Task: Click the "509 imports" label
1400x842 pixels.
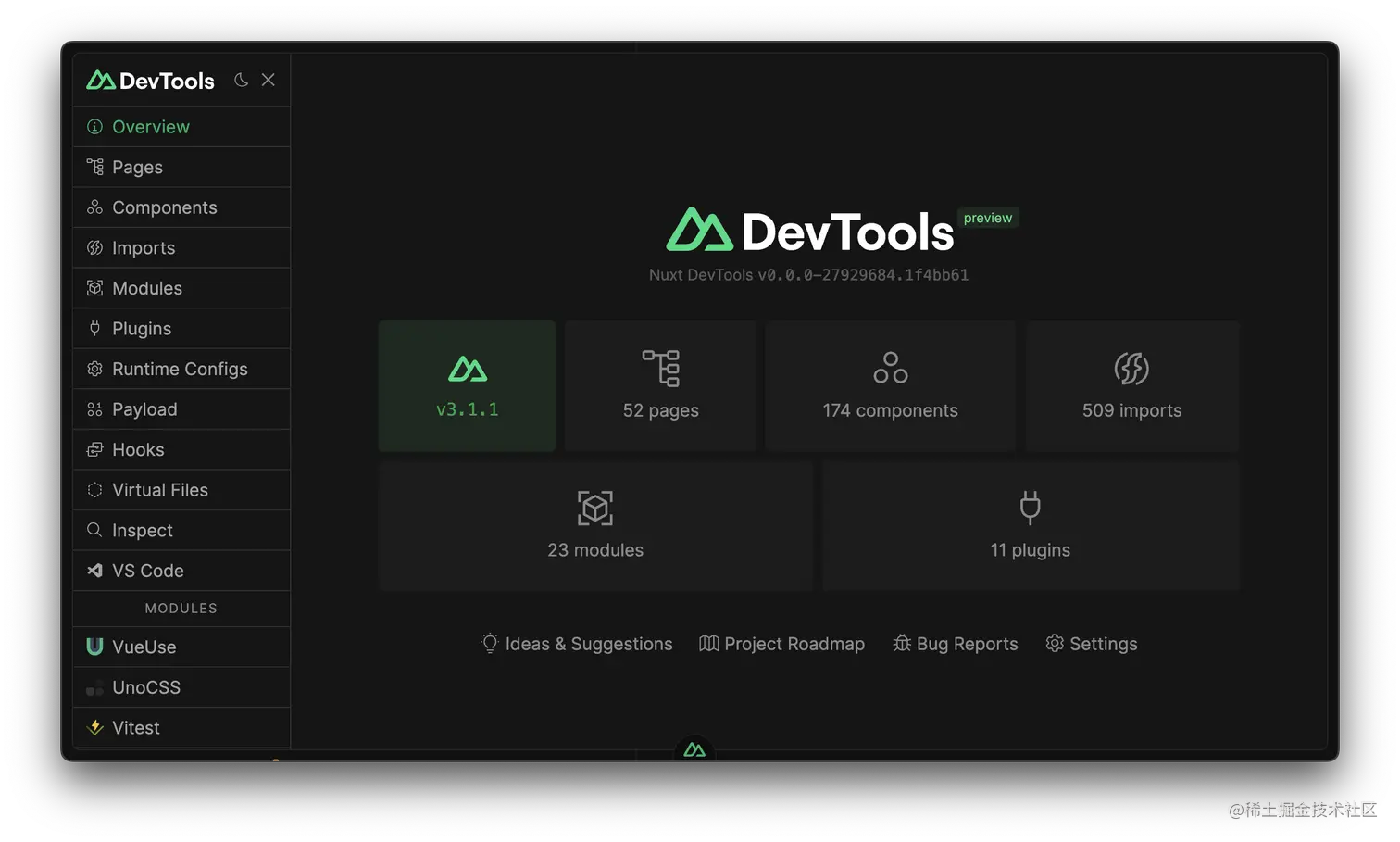Action: pos(1132,410)
